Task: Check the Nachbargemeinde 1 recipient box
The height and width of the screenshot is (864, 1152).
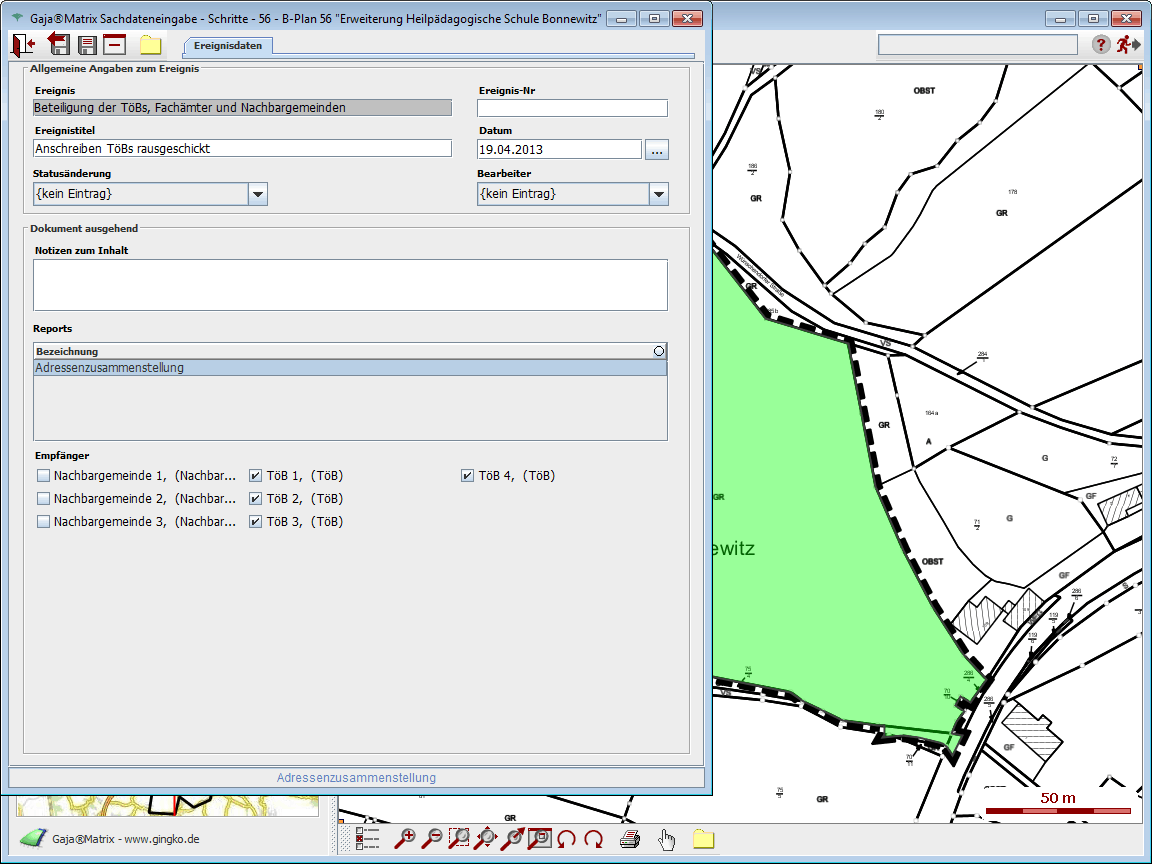Action: (43, 476)
